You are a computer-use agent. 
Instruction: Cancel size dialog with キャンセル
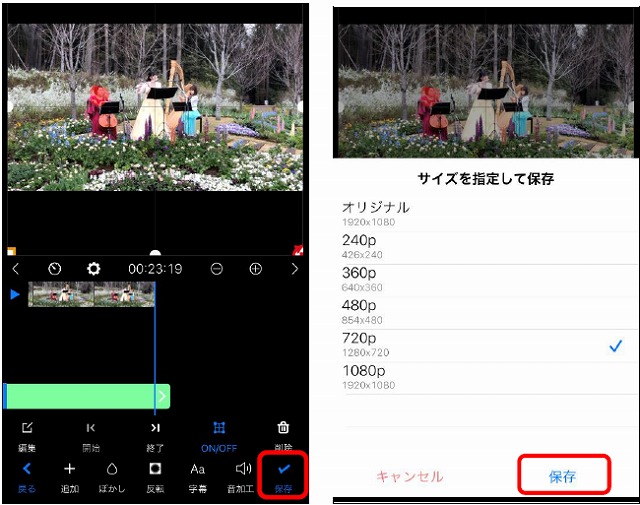pos(409,476)
